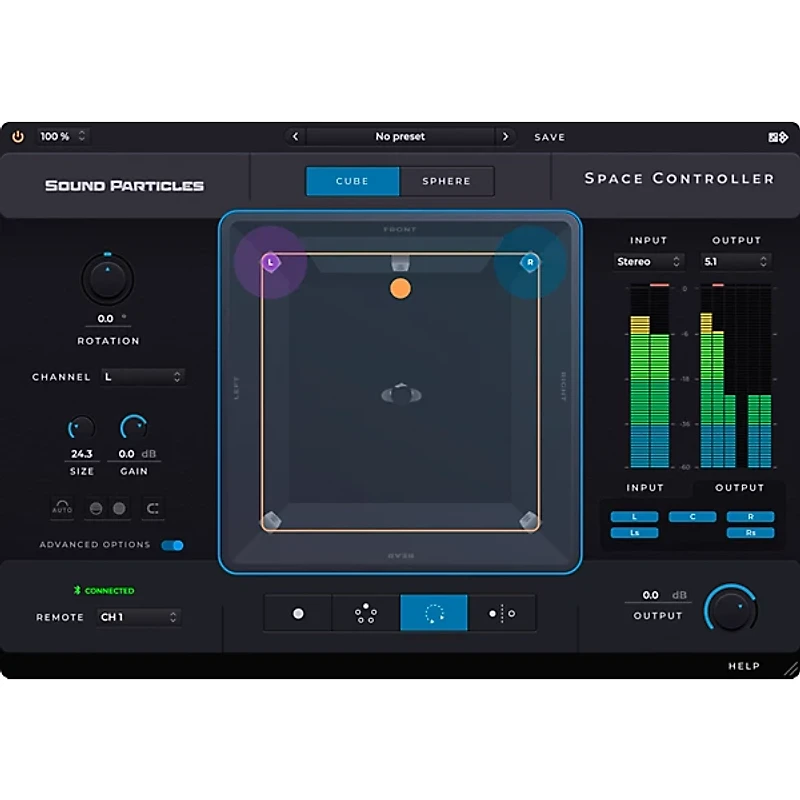Select the multi-speaker movement mode icon

click(365, 611)
